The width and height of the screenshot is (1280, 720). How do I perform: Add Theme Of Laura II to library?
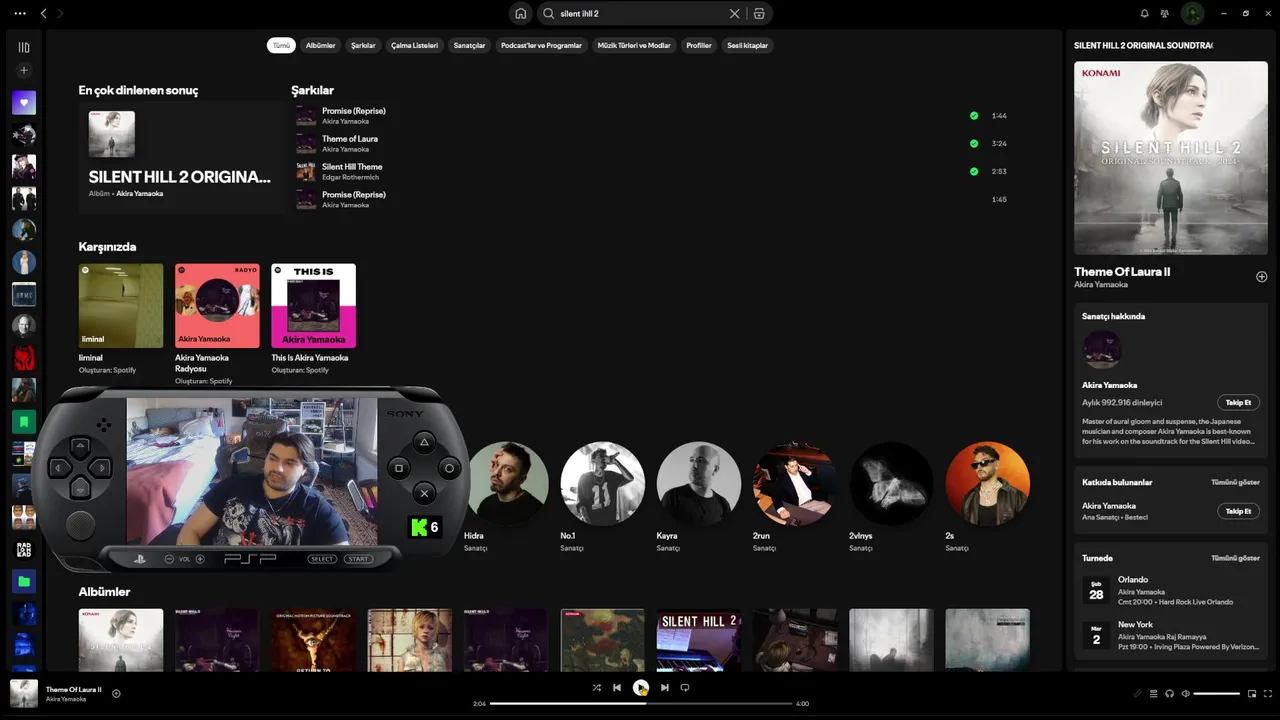(x=1261, y=276)
